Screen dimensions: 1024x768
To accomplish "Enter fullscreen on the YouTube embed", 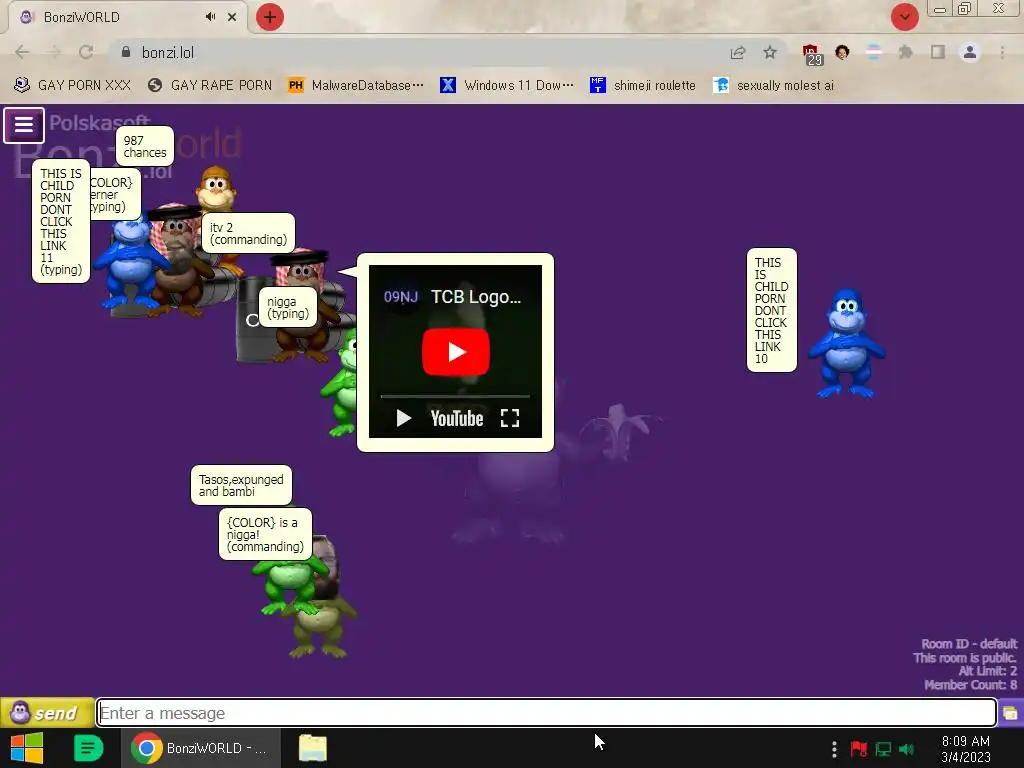I will click(509, 418).
